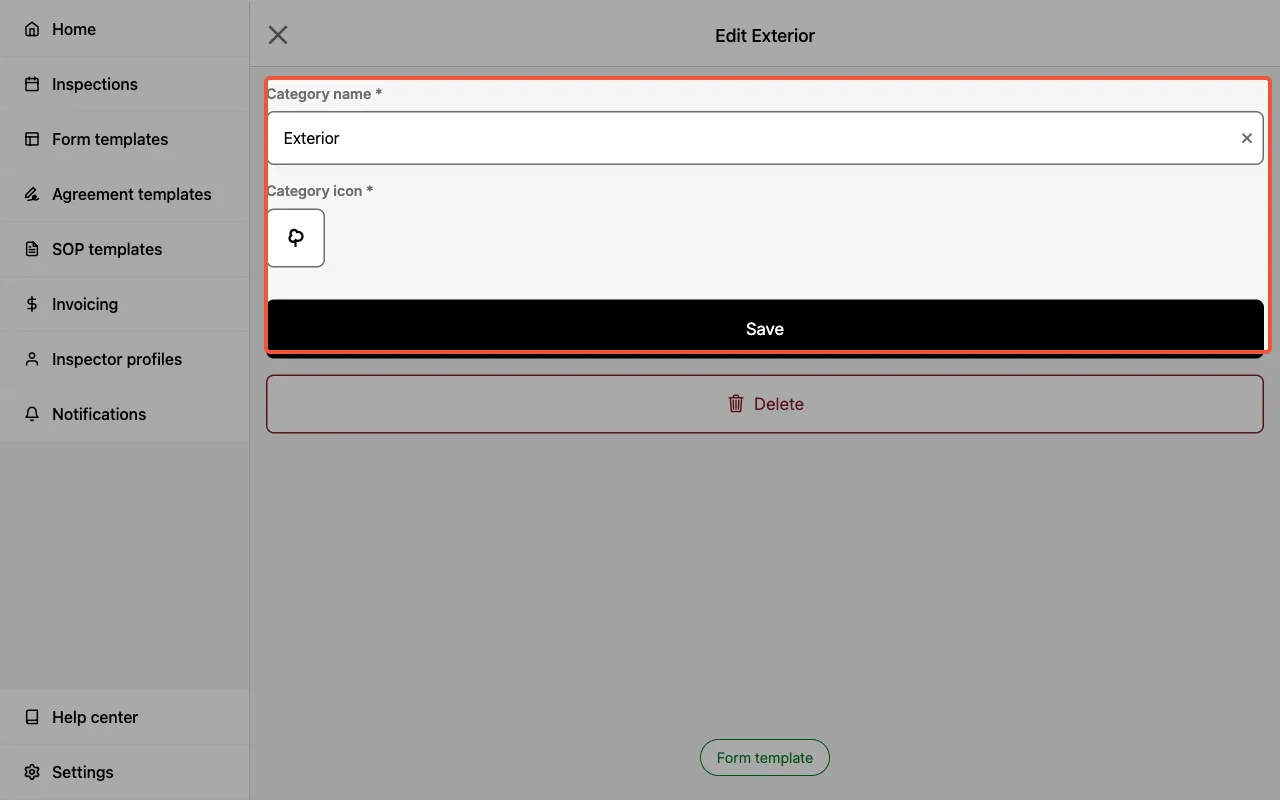Open Form templates via its grid icon
Image resolution: width=1280 pixels, height=800 pixels.
coord(31,139)
